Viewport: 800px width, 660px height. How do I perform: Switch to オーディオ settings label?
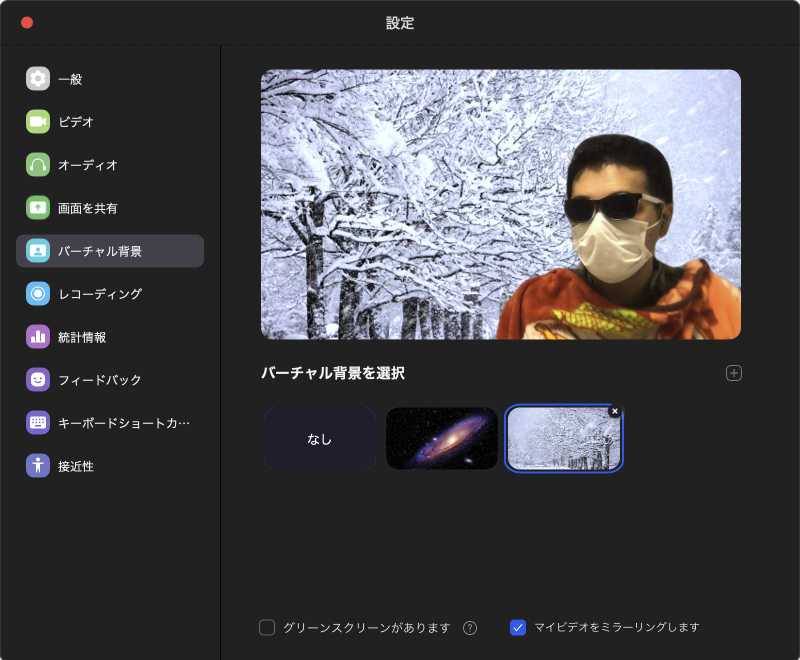pyautogui.click(x=88, y=165)
